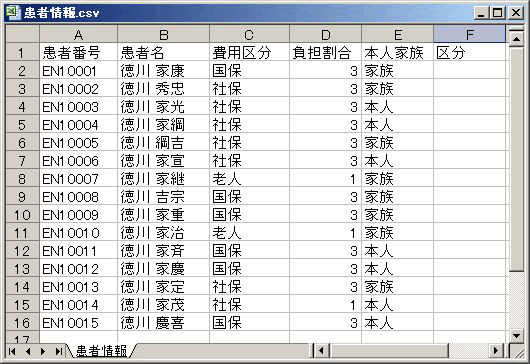Go to next sheet tab navigation arrow

click(x=43, y=351)
